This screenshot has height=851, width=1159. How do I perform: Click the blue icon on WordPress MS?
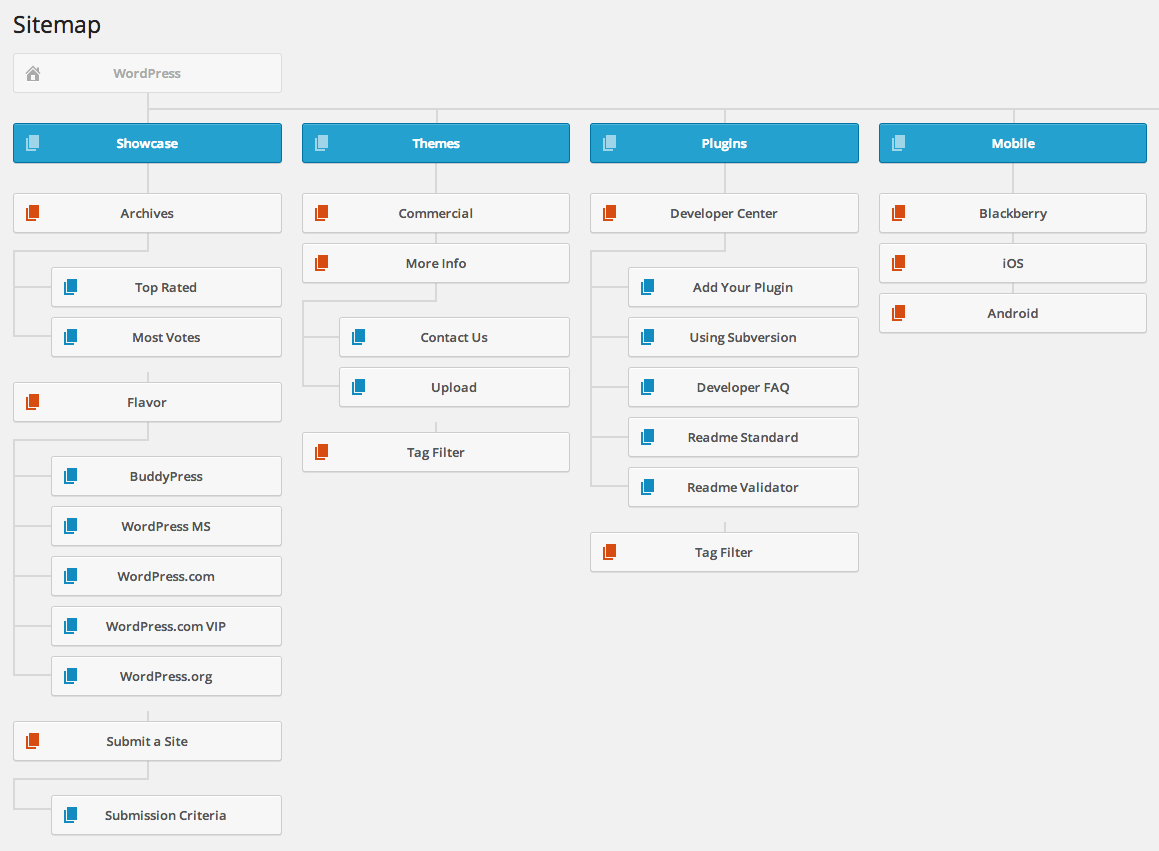tap(71, 526)
